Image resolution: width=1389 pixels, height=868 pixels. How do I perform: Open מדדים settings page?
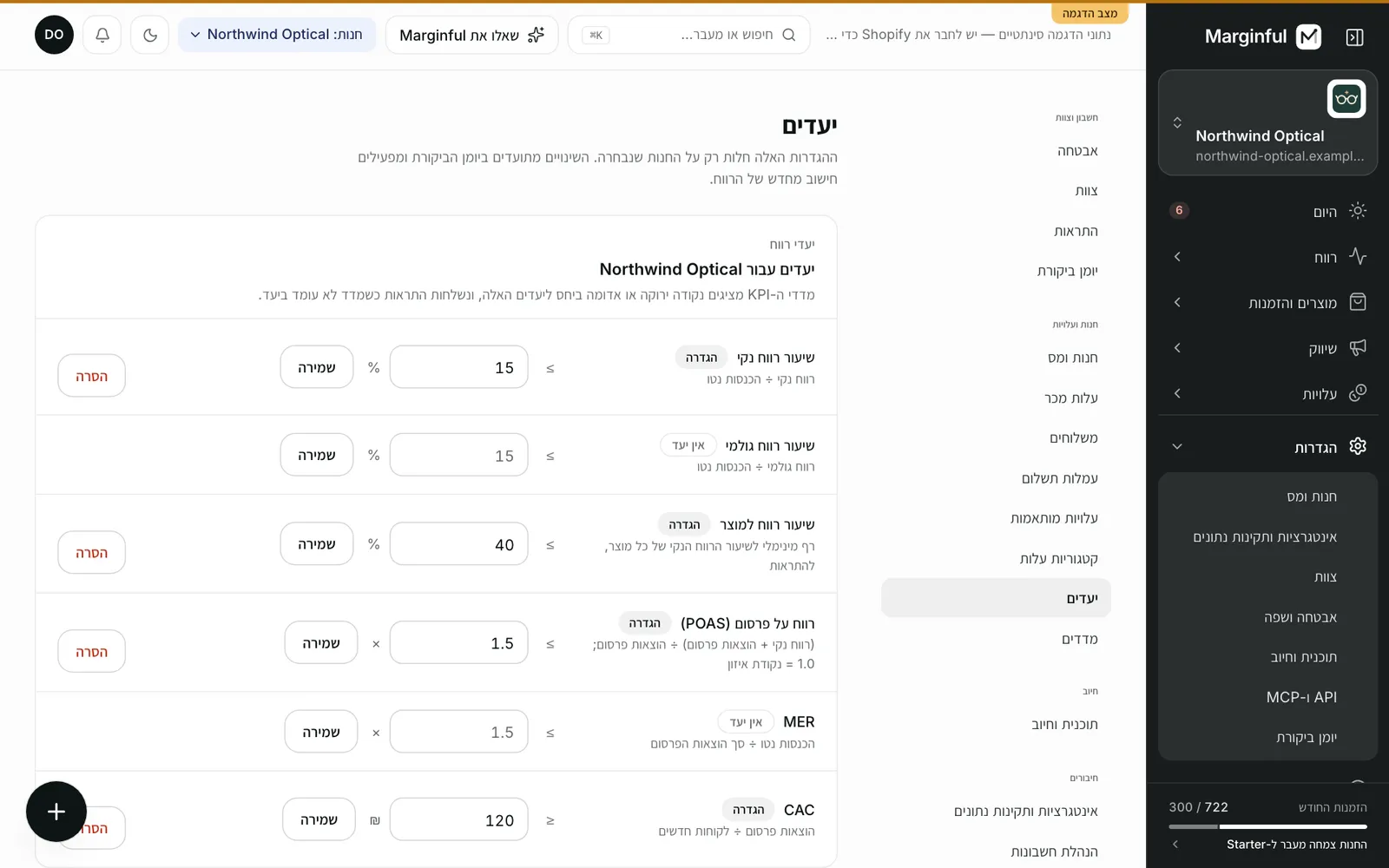(996, 639)
